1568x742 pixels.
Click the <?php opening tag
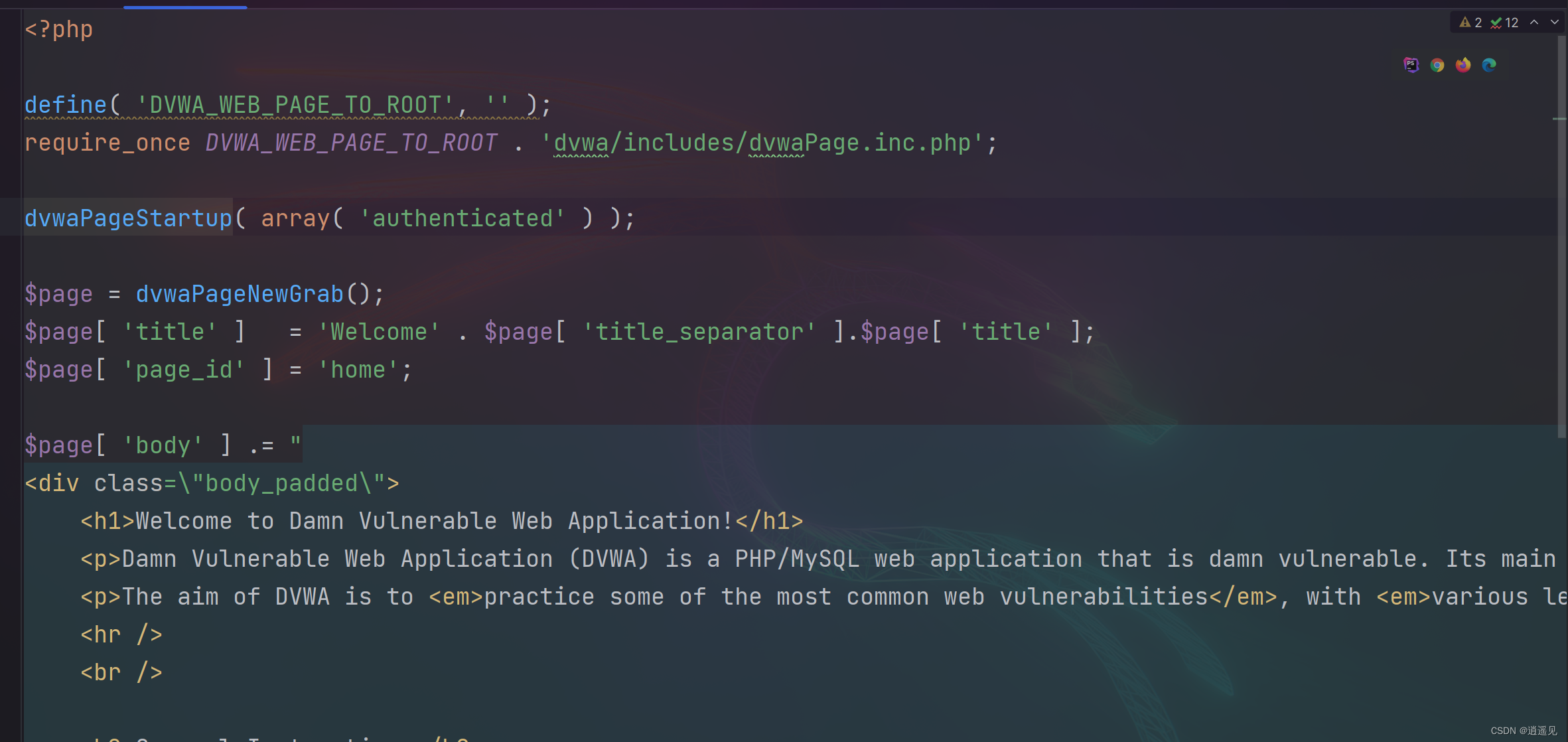[58, 29]
